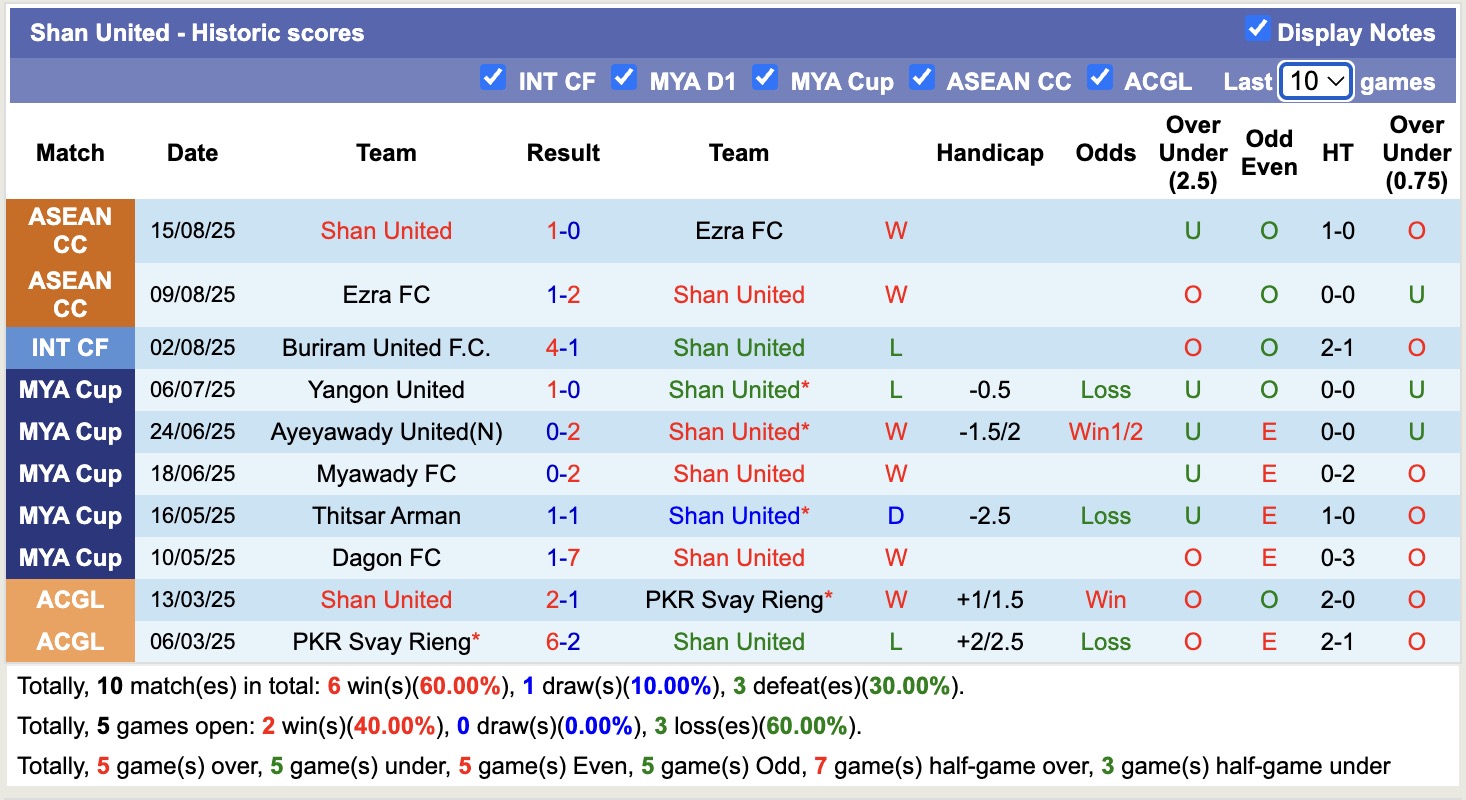The width and height of the screenshot is (1466, 800).
Task: Click the 1-7 result of Dagon FC match
Action: (562, 558)
